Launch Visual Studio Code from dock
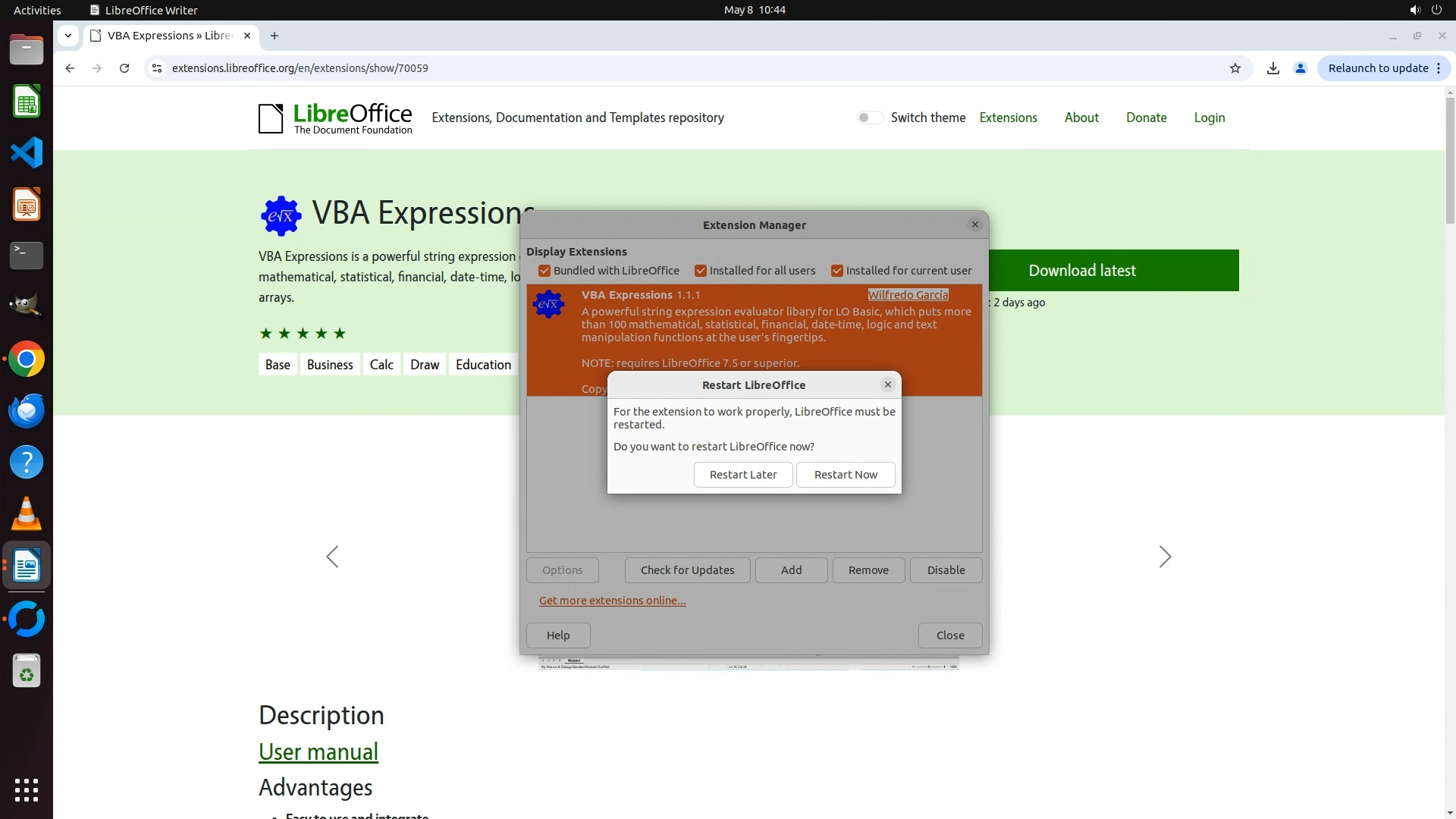 [x=27, y=153]
